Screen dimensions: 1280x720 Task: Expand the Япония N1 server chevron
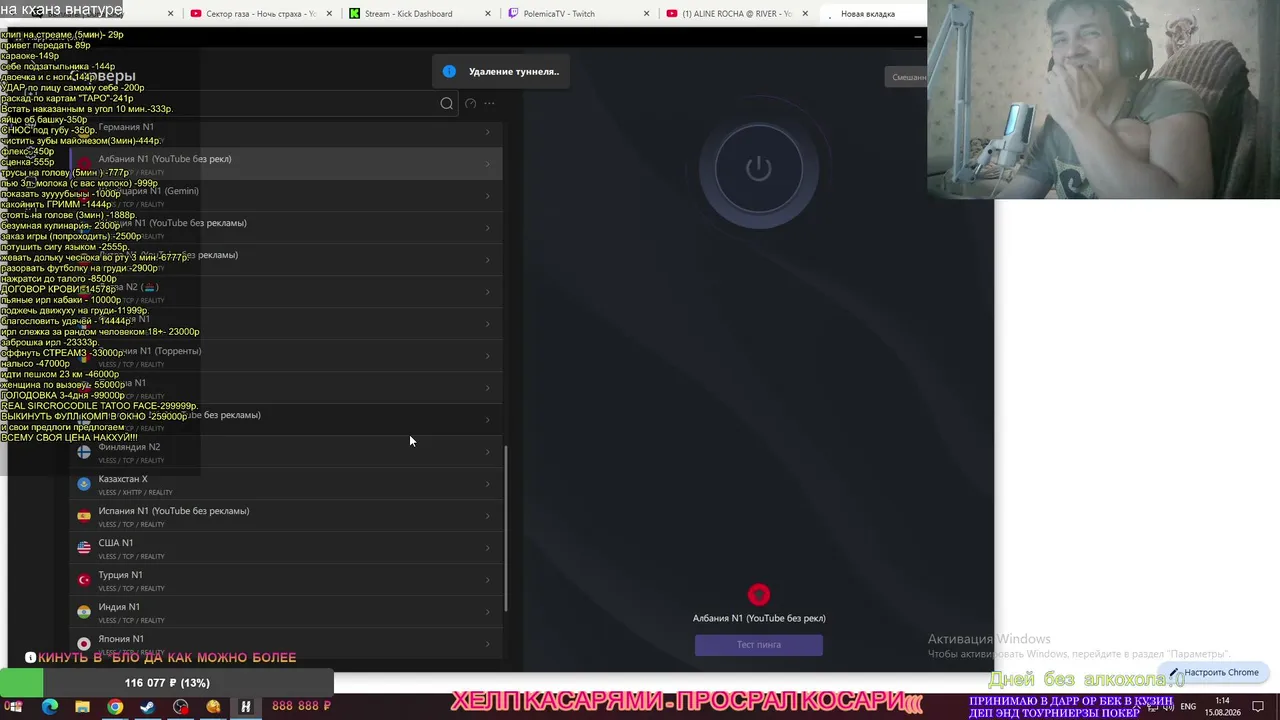point(488,644)
